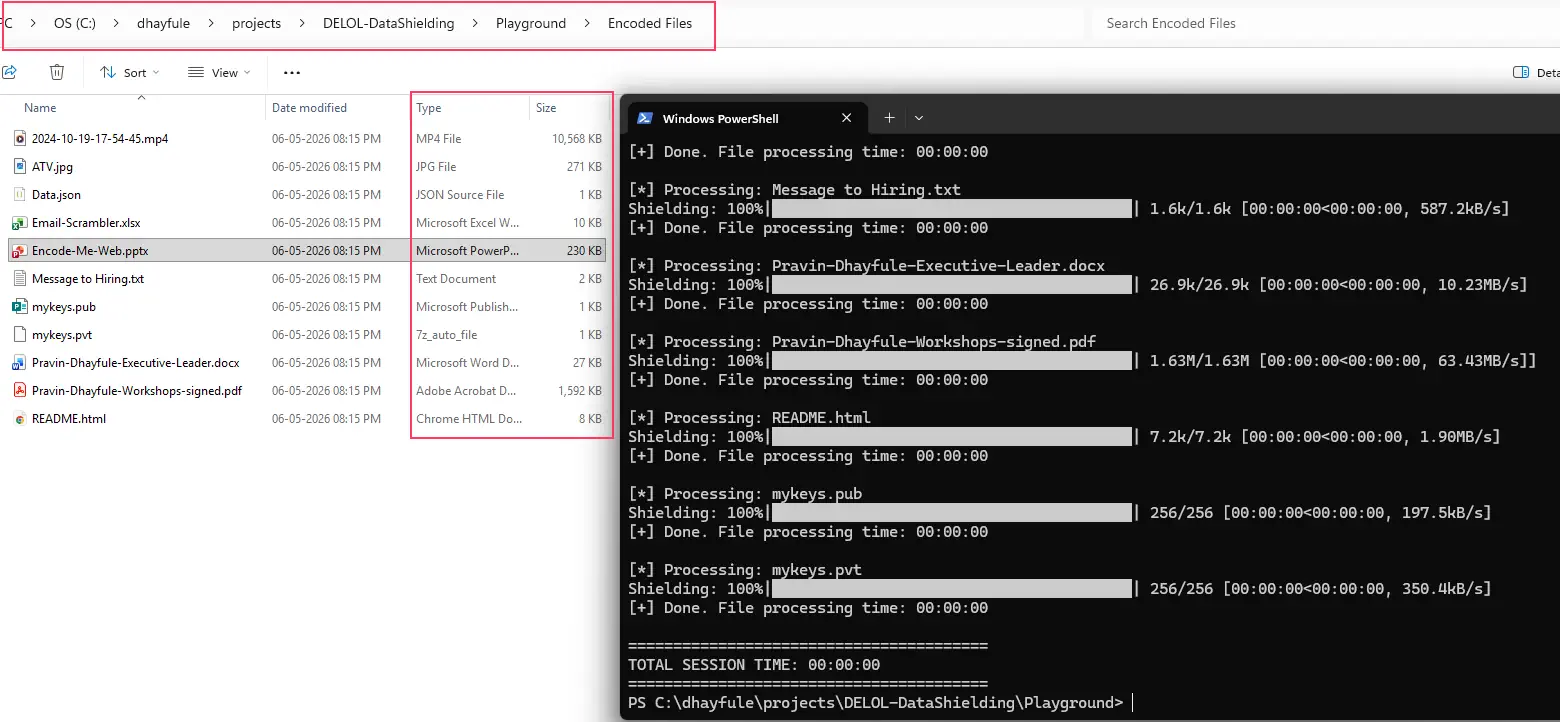Select file Pravin-Dhayfule-Workshops-signed.pdf

pyautogui.click(x=137, y=391)
